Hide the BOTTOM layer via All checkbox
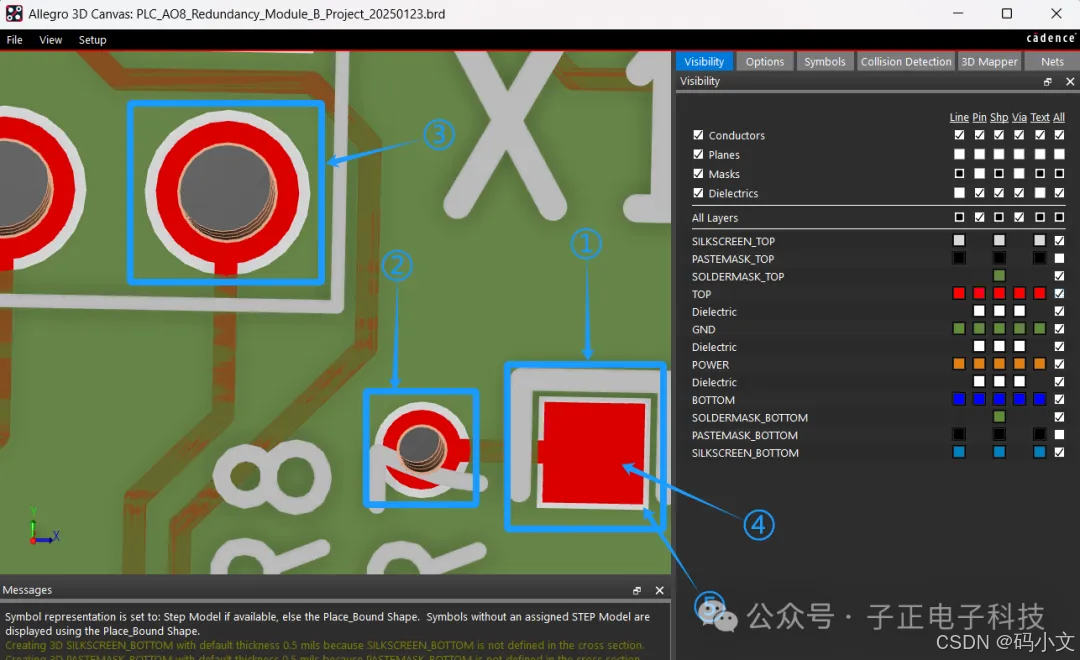 click(1059, 400)
